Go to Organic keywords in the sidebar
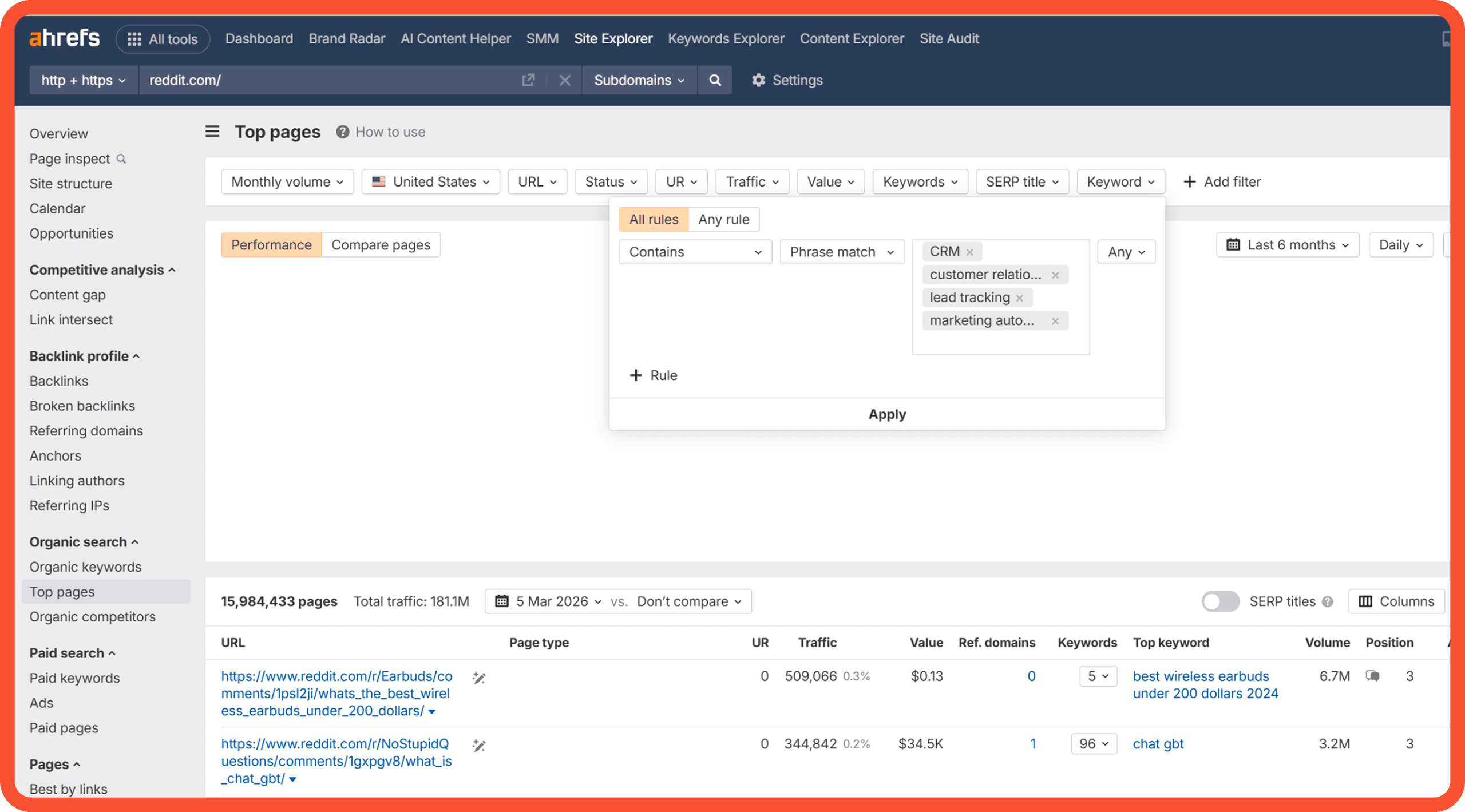The image size is (1465, 812). click(x=85, y=567)
